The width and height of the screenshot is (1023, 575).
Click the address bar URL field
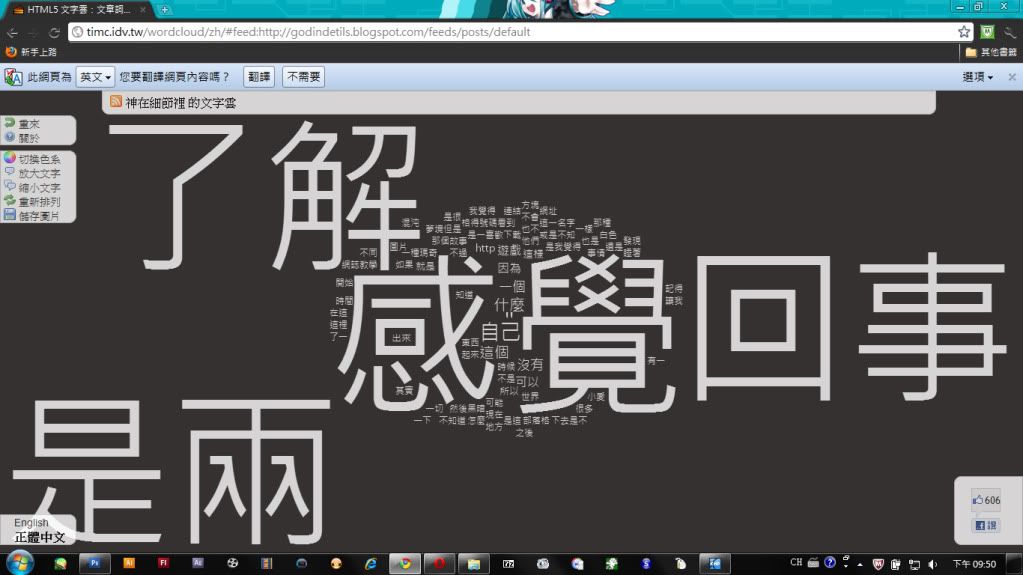(x=500, y=32)
